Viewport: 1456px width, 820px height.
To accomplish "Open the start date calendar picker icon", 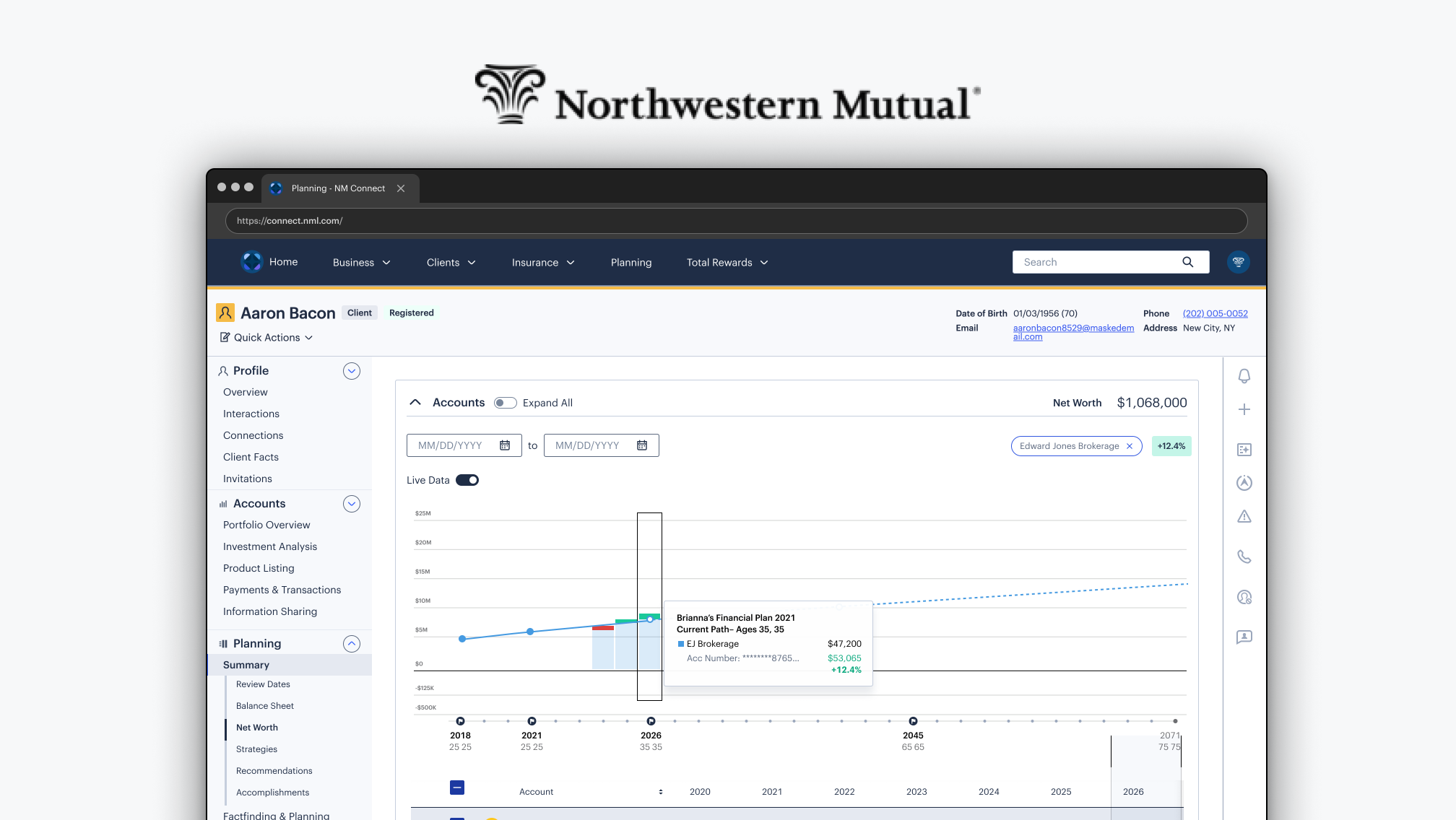I will click(x=505, y=445).
